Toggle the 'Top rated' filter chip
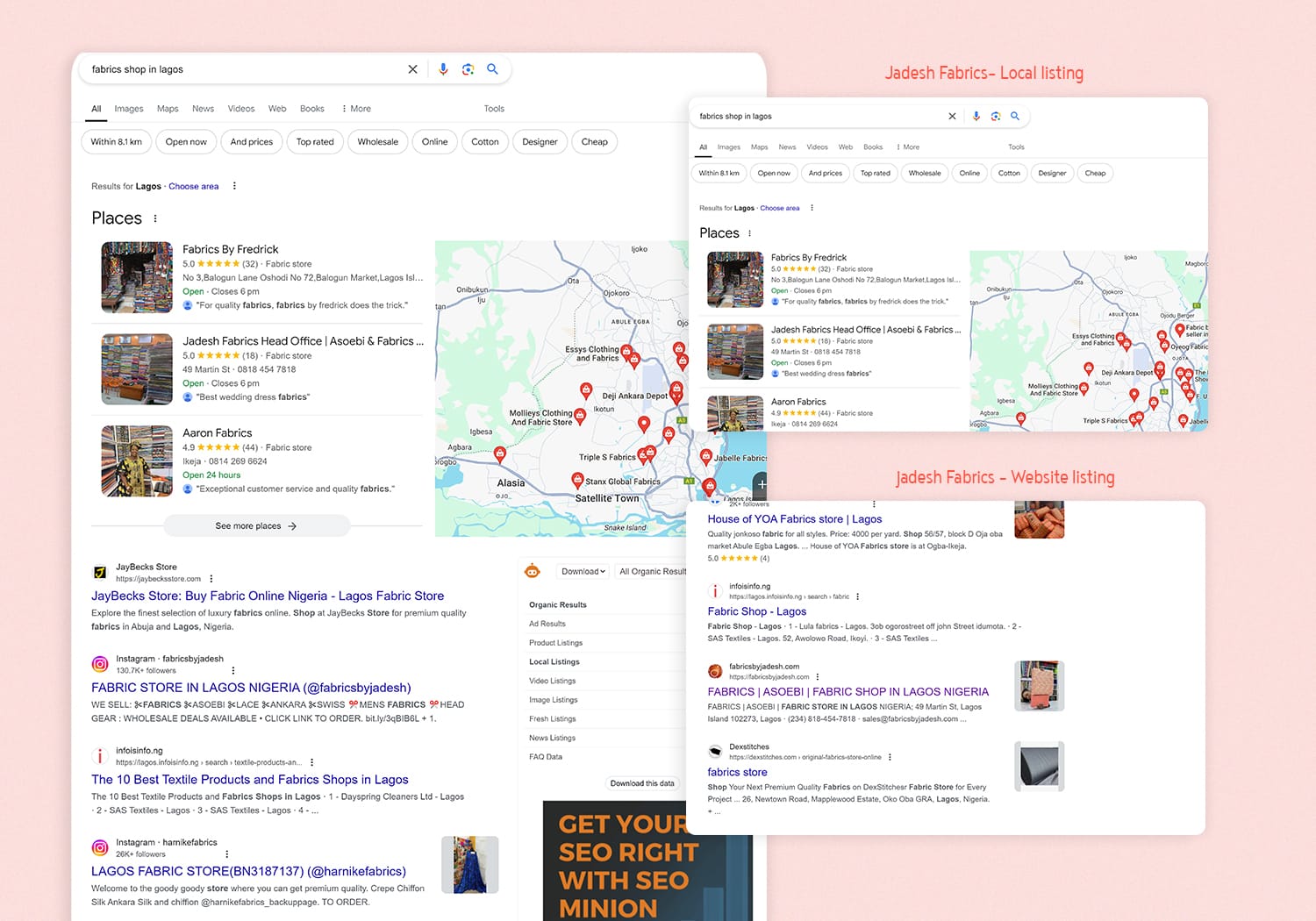Screen dimensions: 1316x921 (x=315, y=142)
